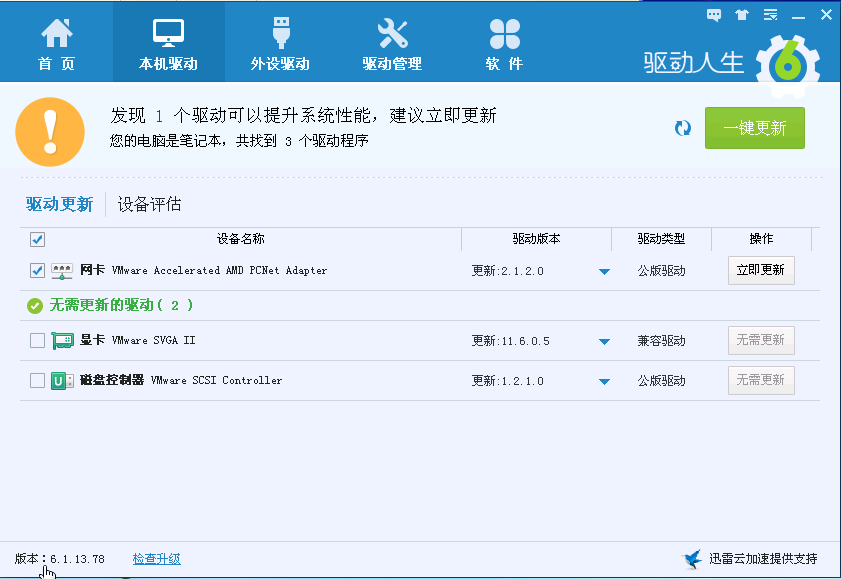Click the 版本:6.1.13.78 version text
Image resolution: width=841 pixels, height=579 pixels.
tap(60, 559)
